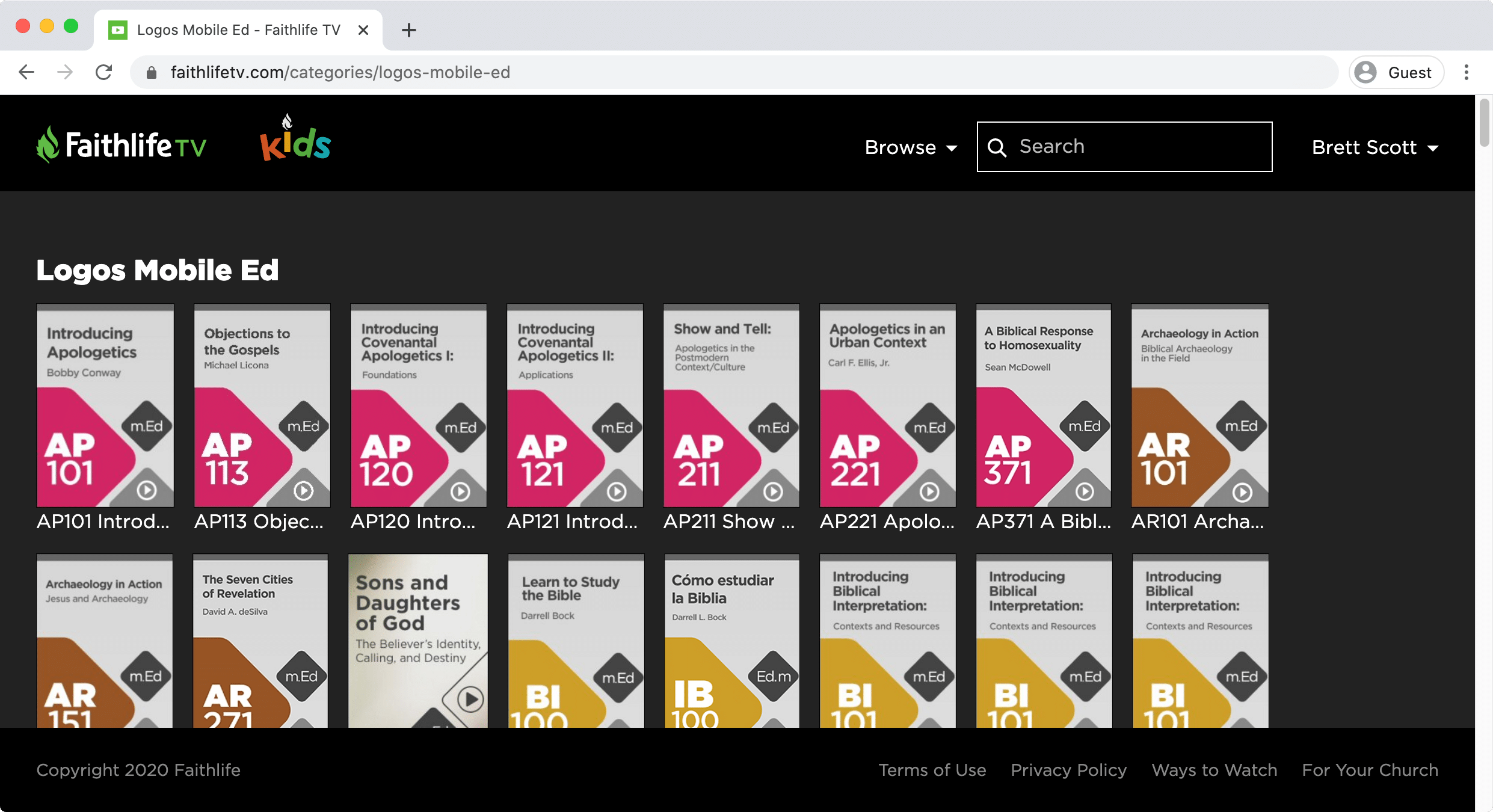
Task: Open AR271 Seven Cities of Revelation thumbnail
Action: click(260, 641)
